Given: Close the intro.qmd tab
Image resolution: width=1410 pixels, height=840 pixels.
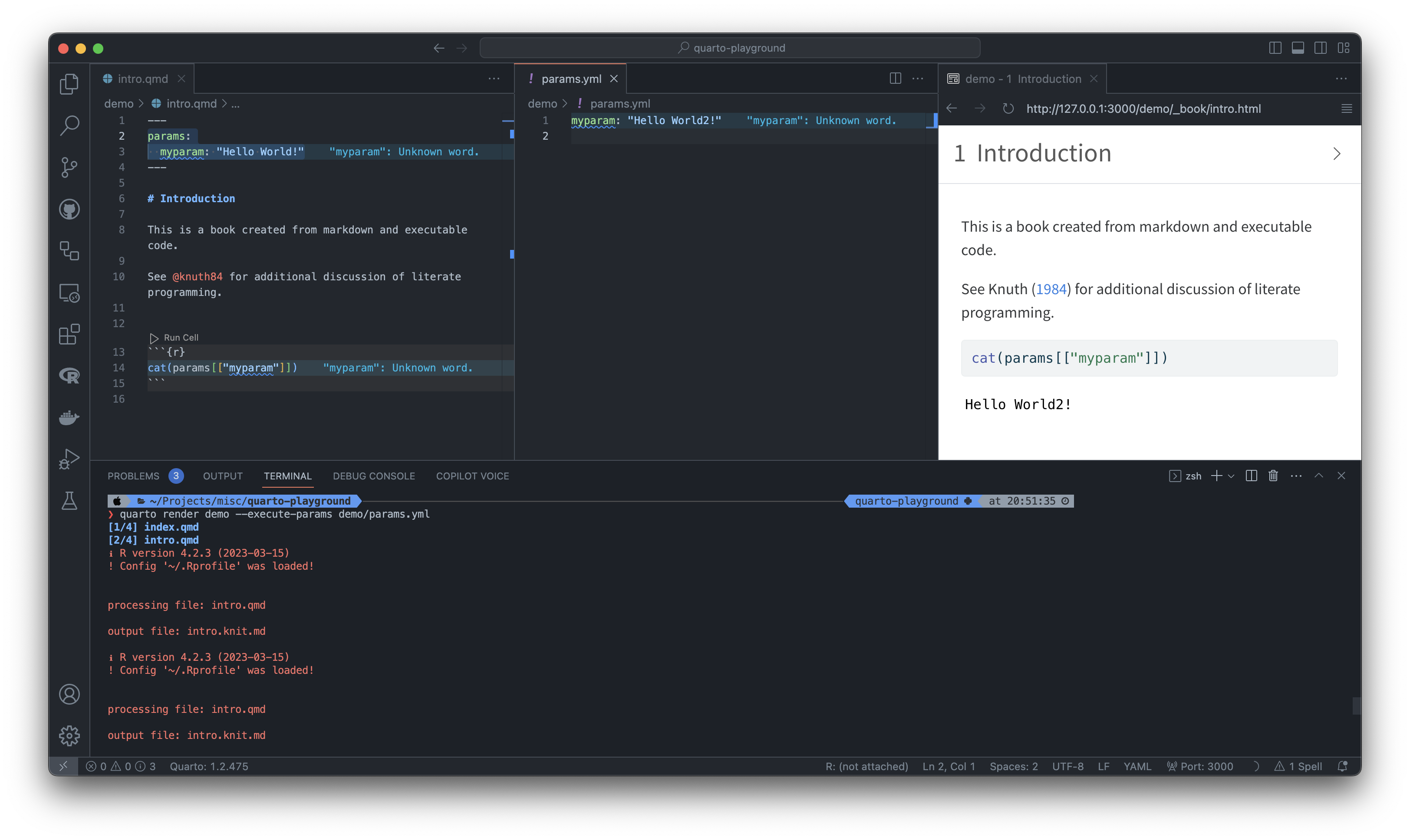Looking at the screenshot, I should [181, 79].
